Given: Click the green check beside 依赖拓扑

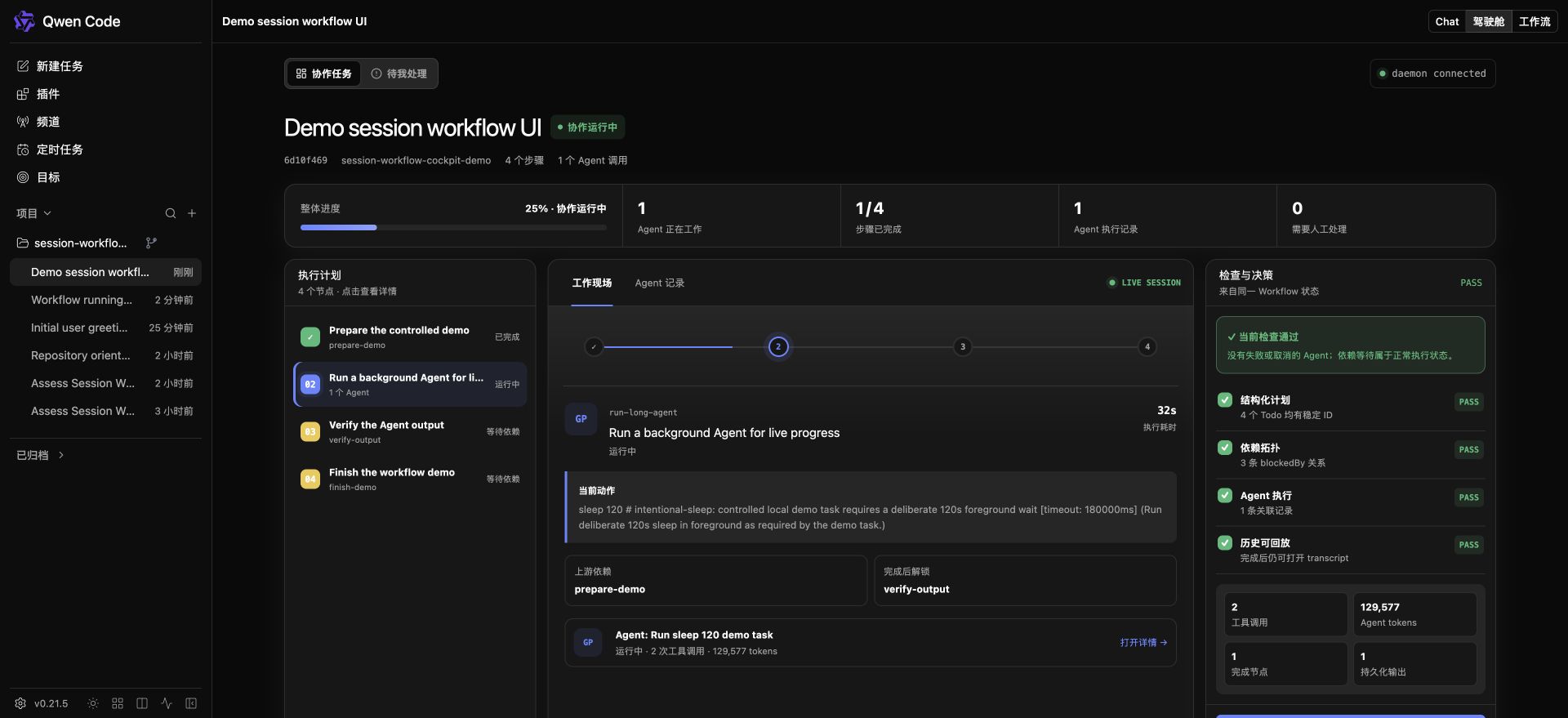Looking at the screenshot, I should pyautogui.click(x=1225, y=447).
